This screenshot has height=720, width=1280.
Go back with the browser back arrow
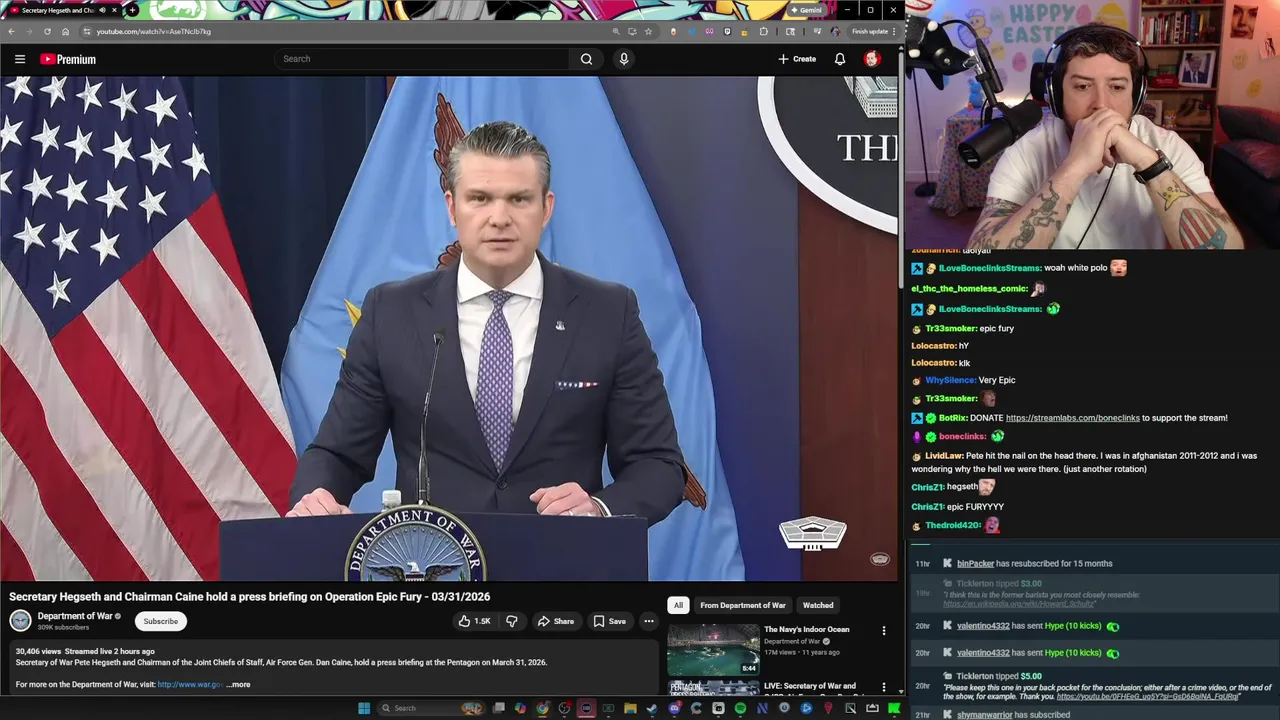(11, 31)
